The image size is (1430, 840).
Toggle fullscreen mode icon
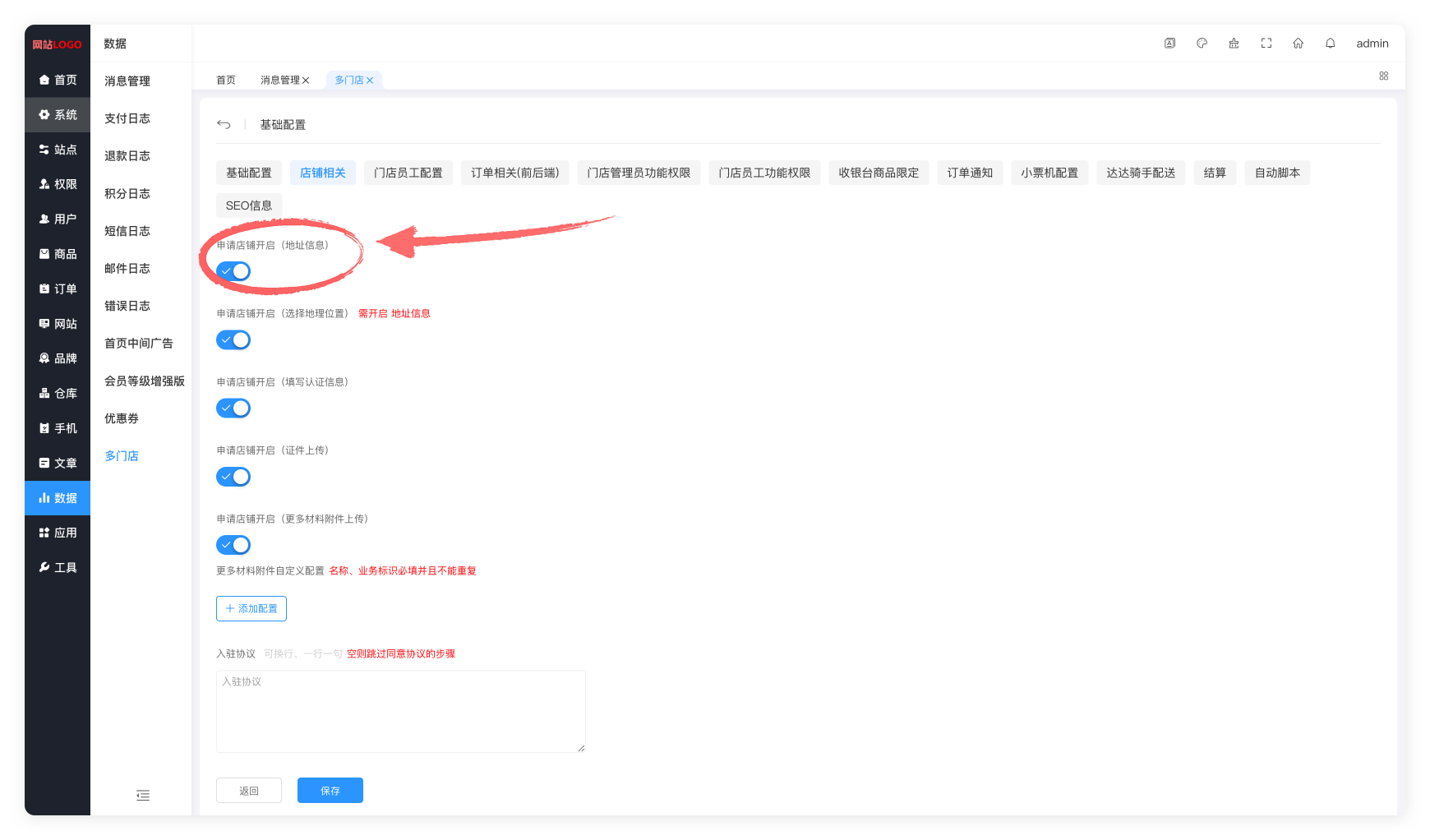tap(1266, 44)
